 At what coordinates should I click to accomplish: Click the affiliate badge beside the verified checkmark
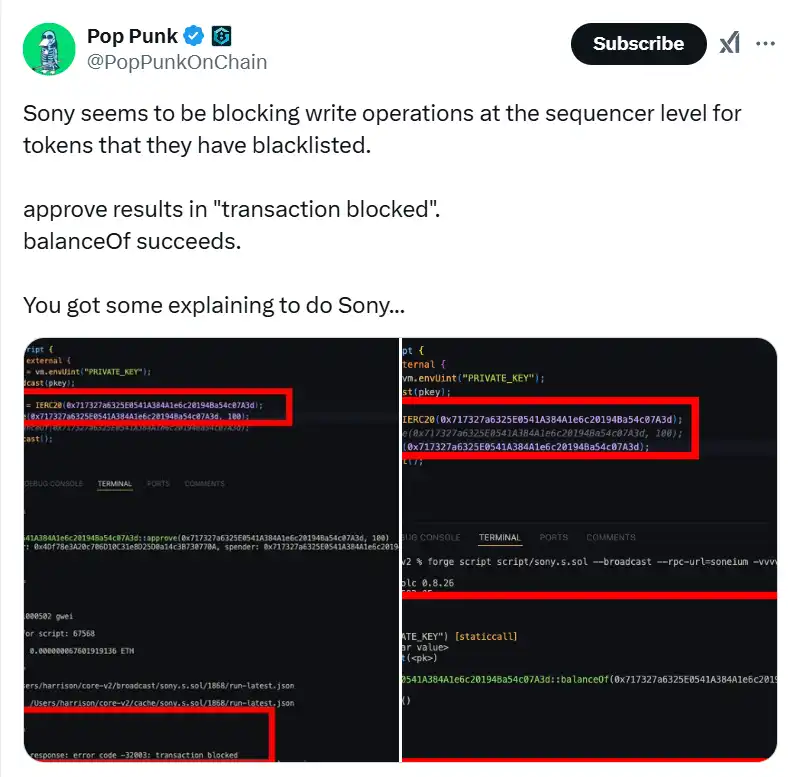(x=221, y=36)
